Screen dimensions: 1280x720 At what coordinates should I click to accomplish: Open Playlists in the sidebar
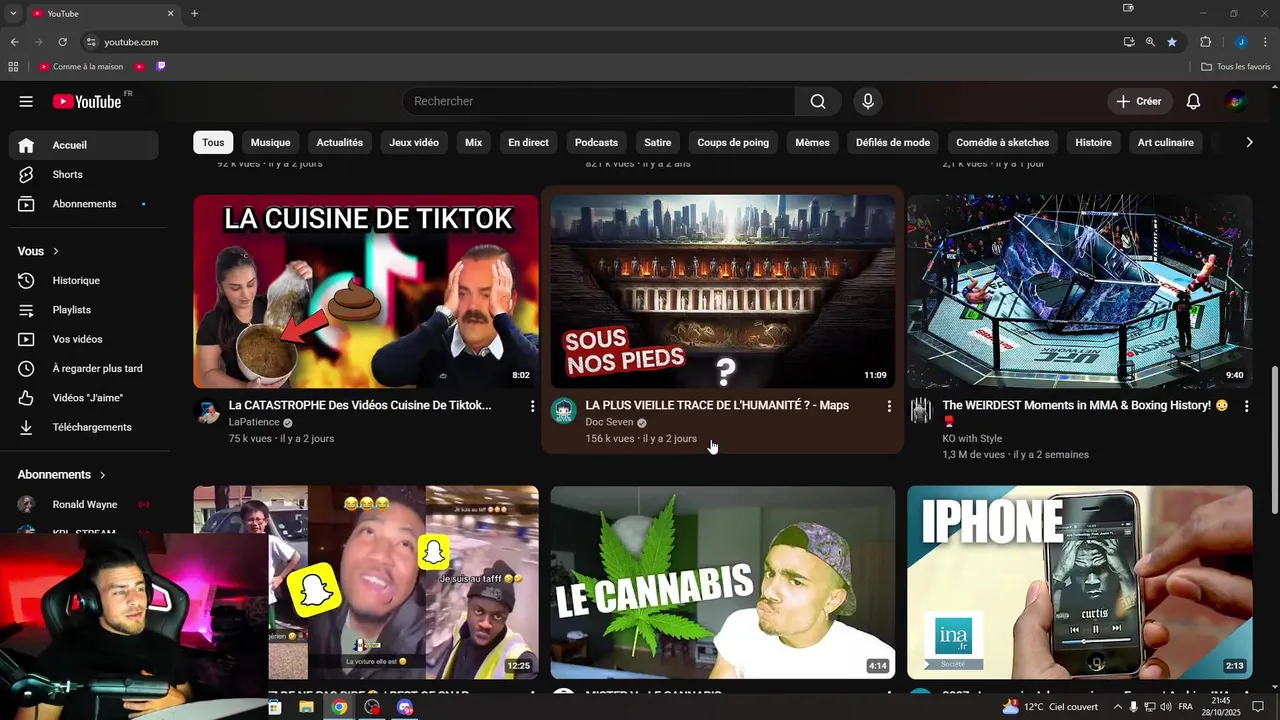[x=84, y=310]
